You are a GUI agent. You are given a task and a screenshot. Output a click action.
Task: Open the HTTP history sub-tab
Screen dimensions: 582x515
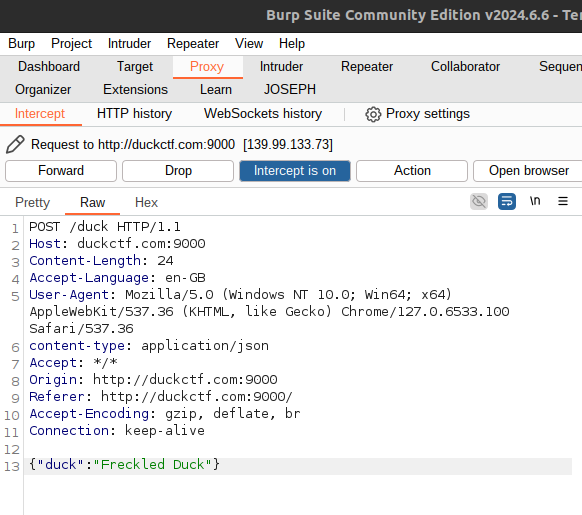point(134,114)
